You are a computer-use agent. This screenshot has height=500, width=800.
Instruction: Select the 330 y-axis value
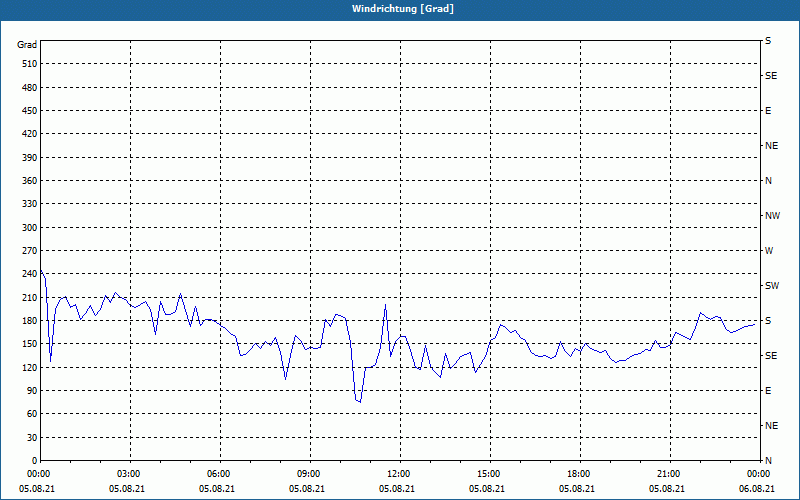[30, 204]
